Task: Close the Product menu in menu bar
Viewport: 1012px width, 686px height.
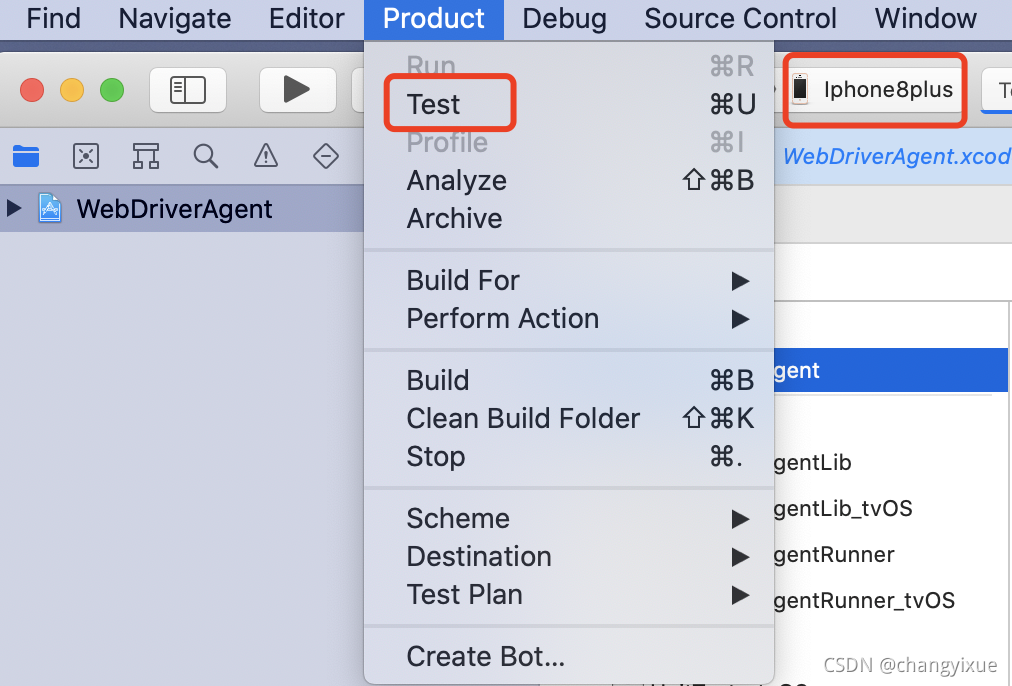Action: [434, 19]
